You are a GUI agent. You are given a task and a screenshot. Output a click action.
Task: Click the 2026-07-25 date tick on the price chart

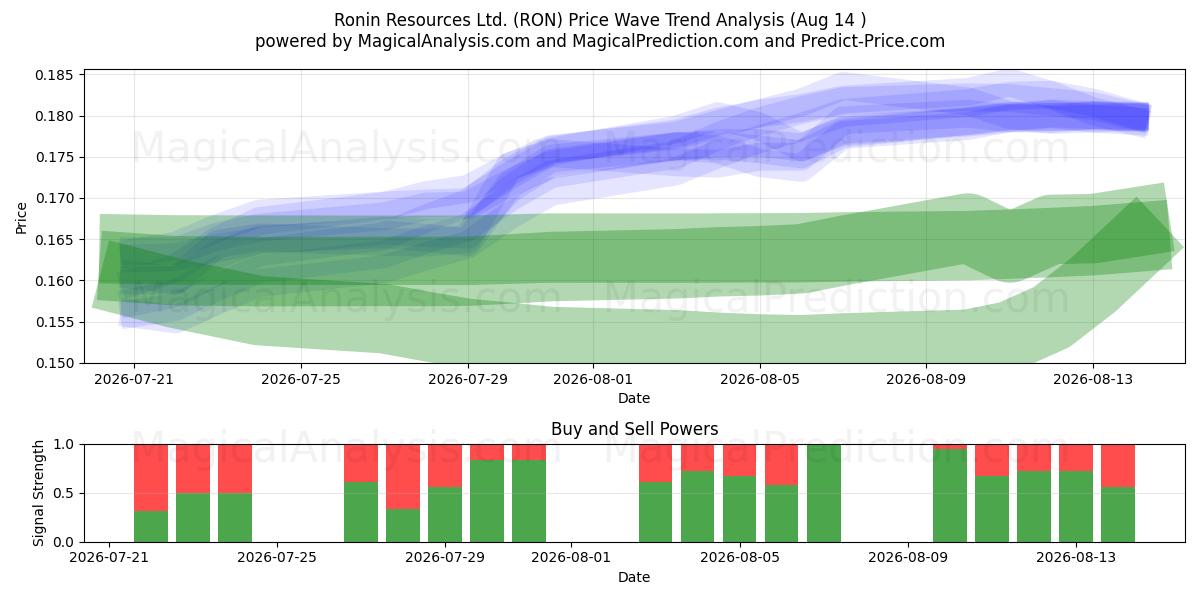pyautogui.click(x=301, y=380)
